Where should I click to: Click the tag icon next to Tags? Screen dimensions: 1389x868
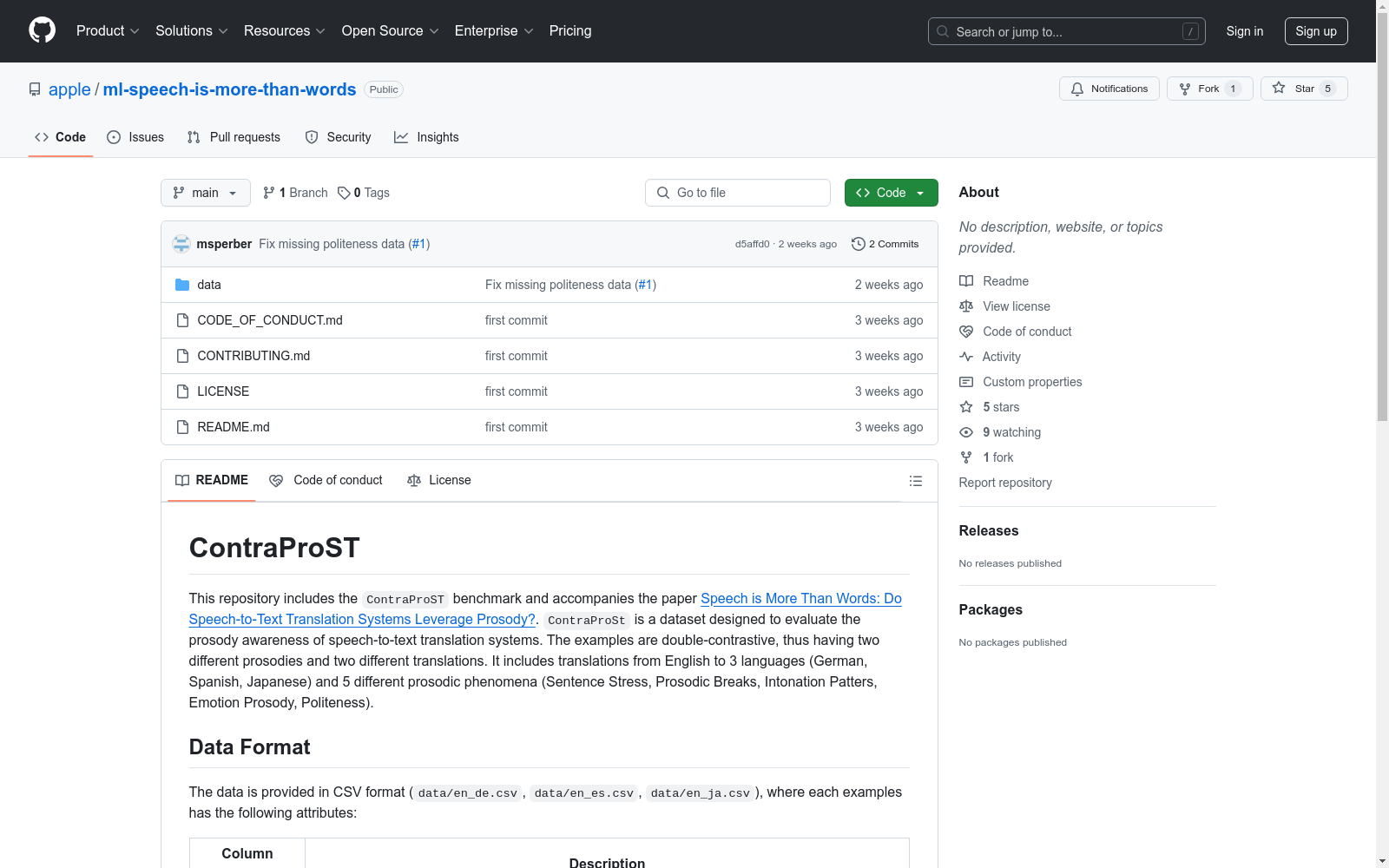344,193
